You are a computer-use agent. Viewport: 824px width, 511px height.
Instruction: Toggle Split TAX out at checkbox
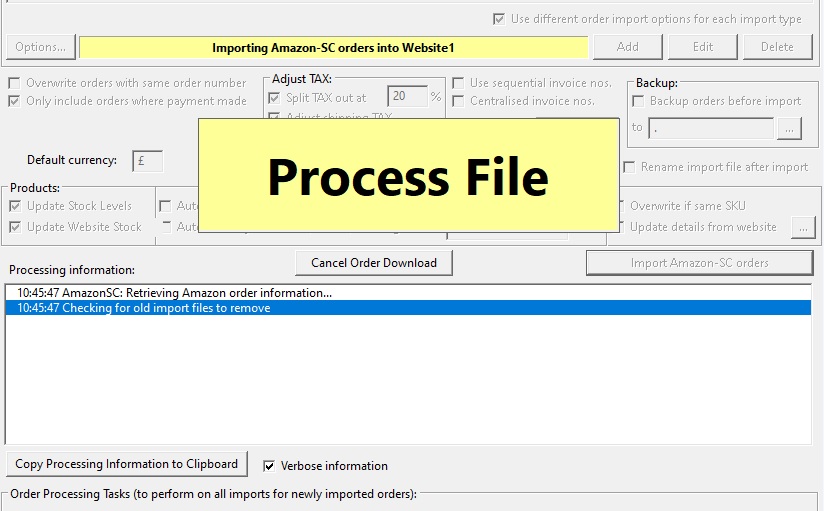click(274, 98)
